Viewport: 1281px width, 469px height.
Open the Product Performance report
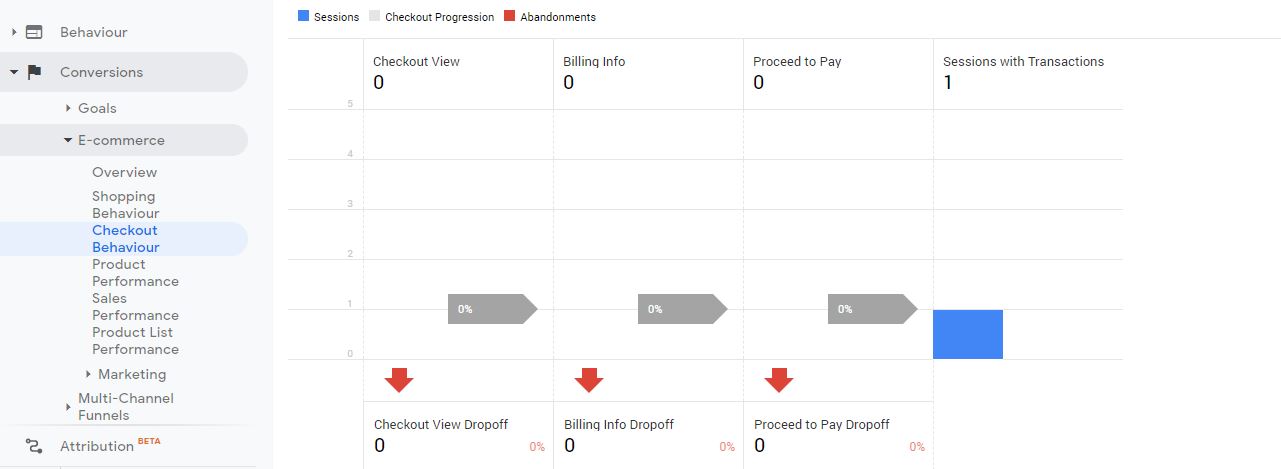(136, 273)
